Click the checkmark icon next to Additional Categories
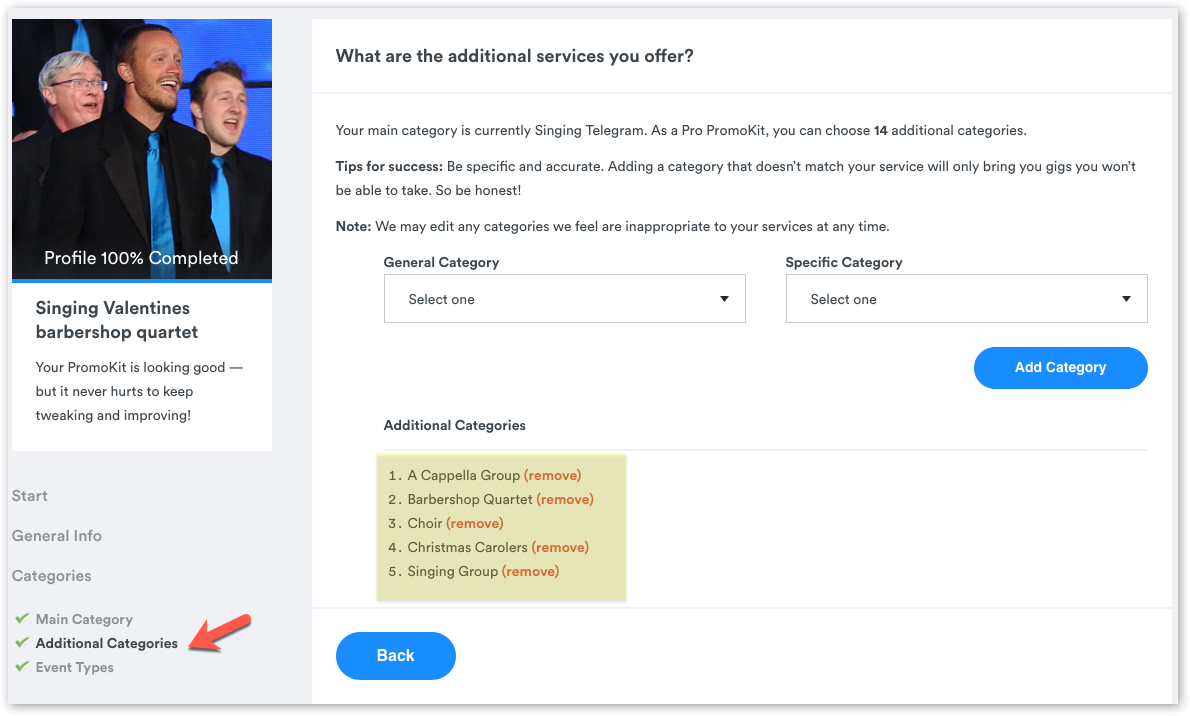The image size is (1190, 716). click(x=22, y=643)
